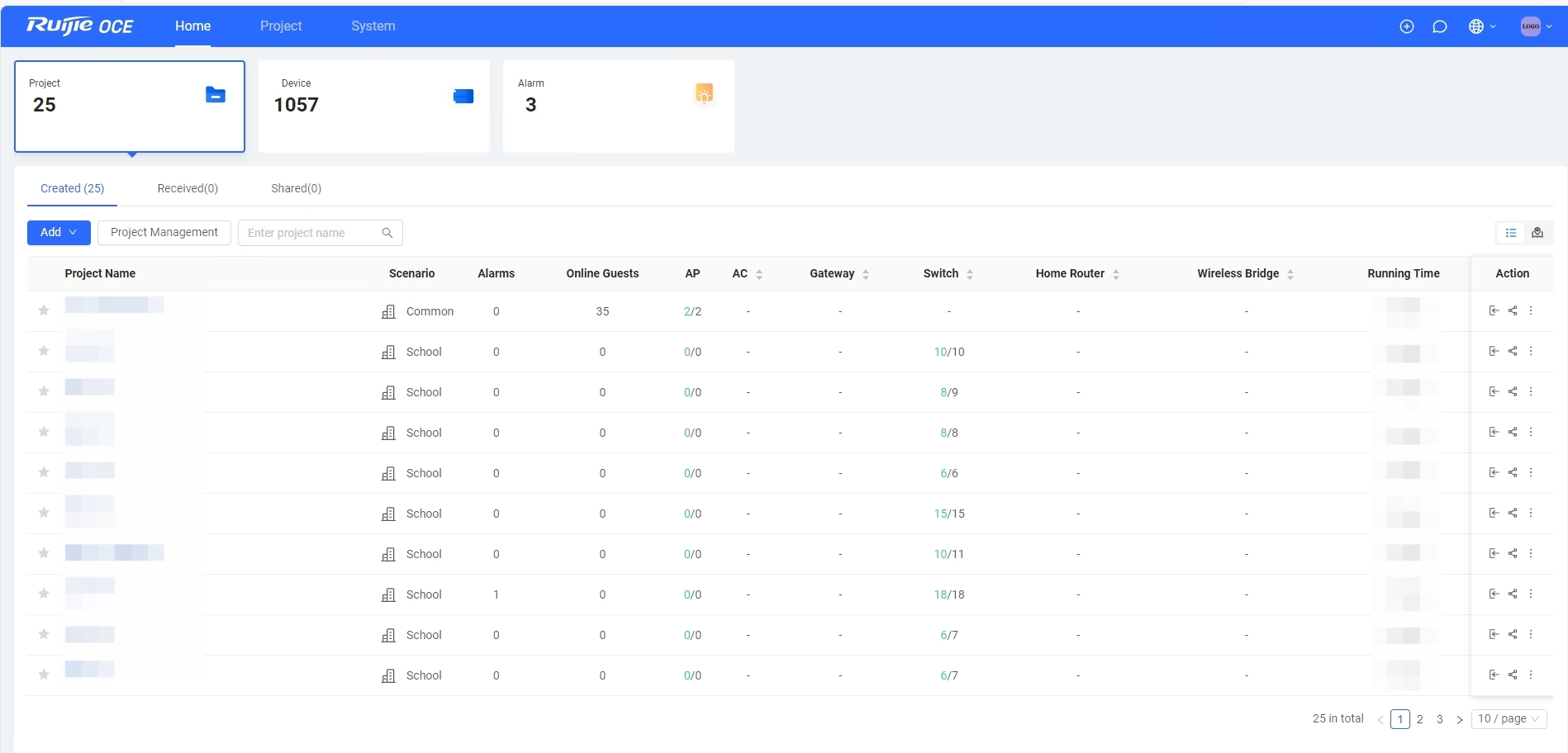This screenshot has width=1568, height=753.
Task: Click hand-over icon for switch 18/18 row
Action: click(x=1494, y=594)
